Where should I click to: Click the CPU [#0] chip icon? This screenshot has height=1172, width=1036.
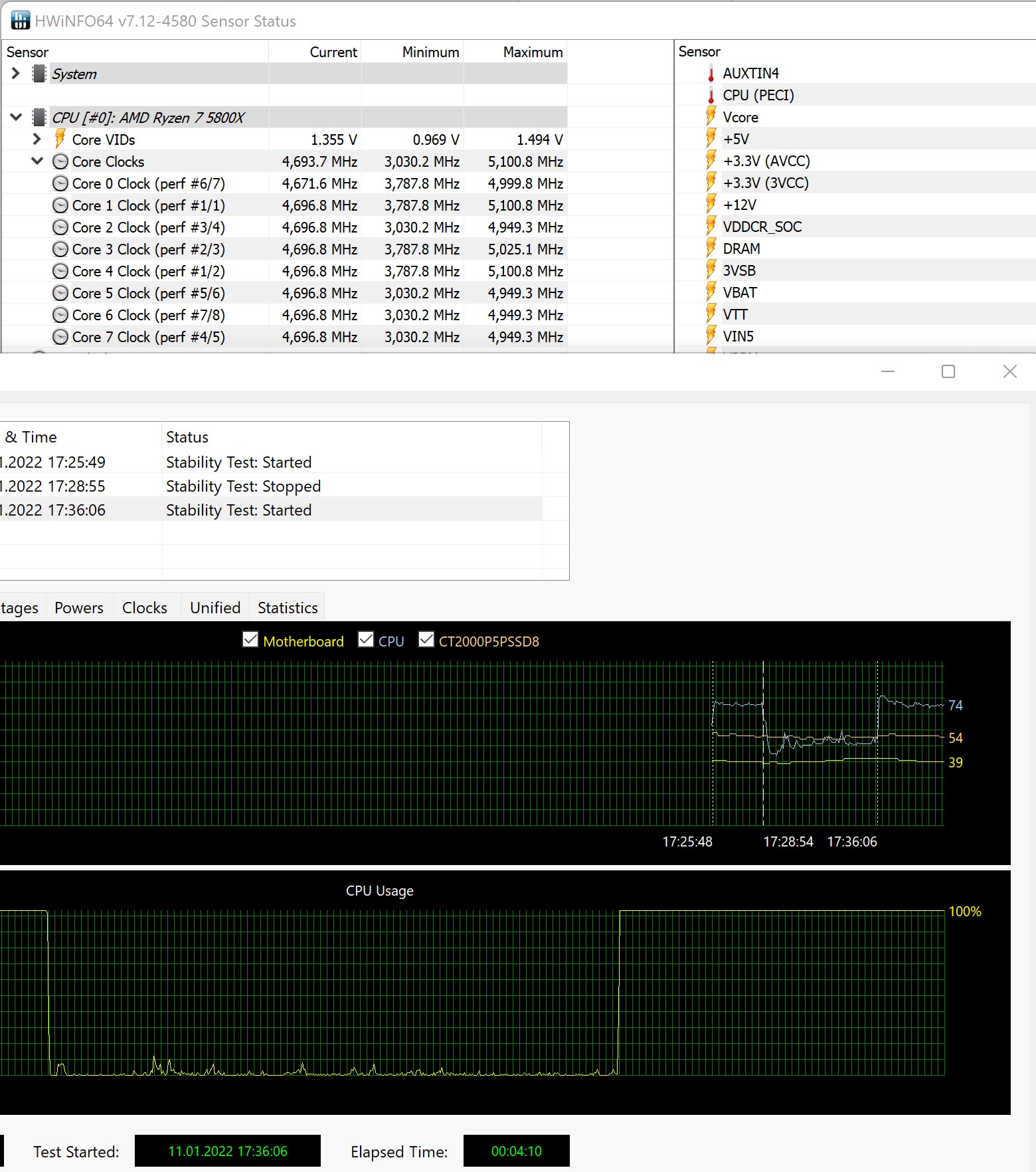[39, 118]
